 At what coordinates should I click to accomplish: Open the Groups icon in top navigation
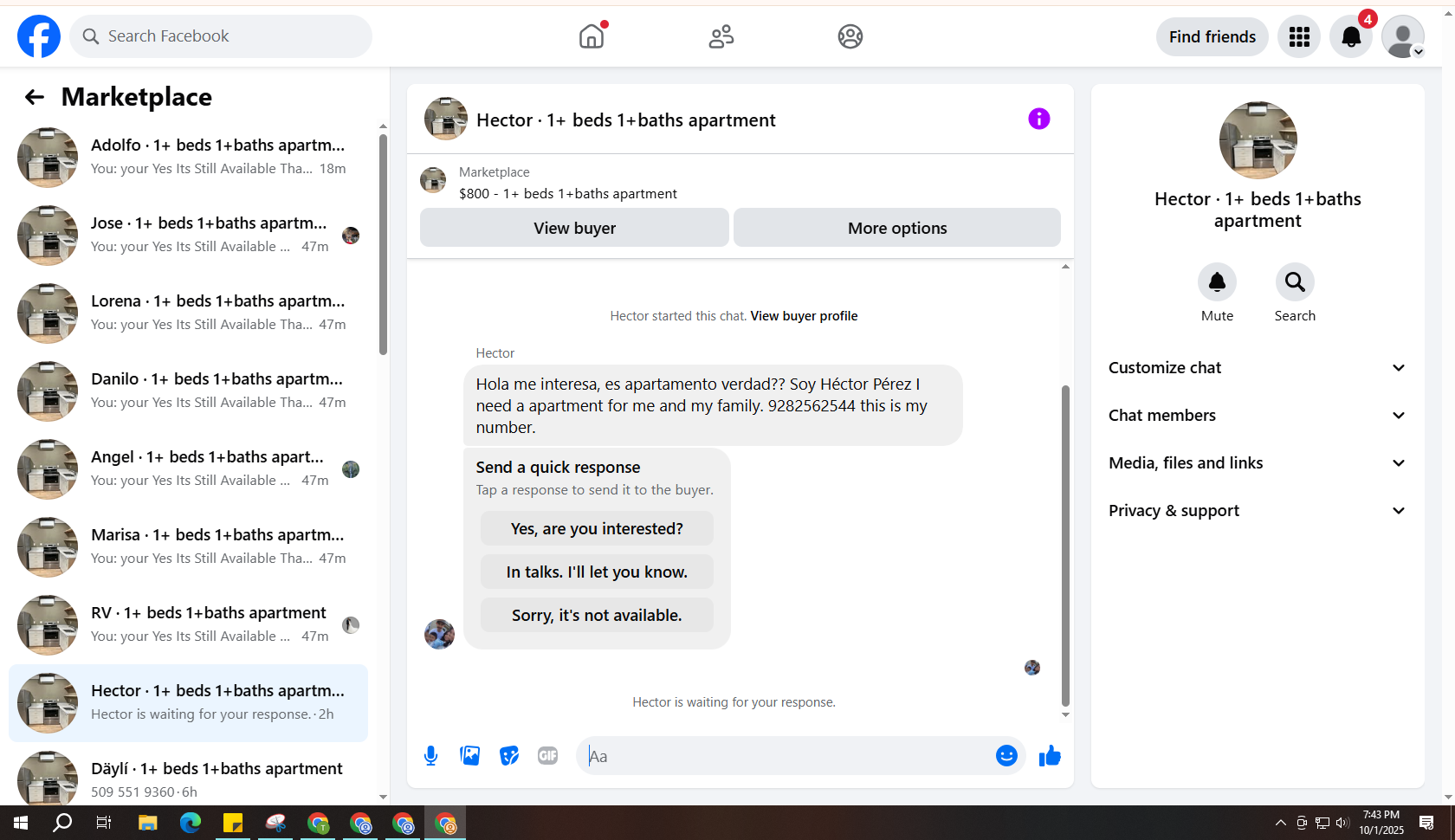(x=850, y=36)
